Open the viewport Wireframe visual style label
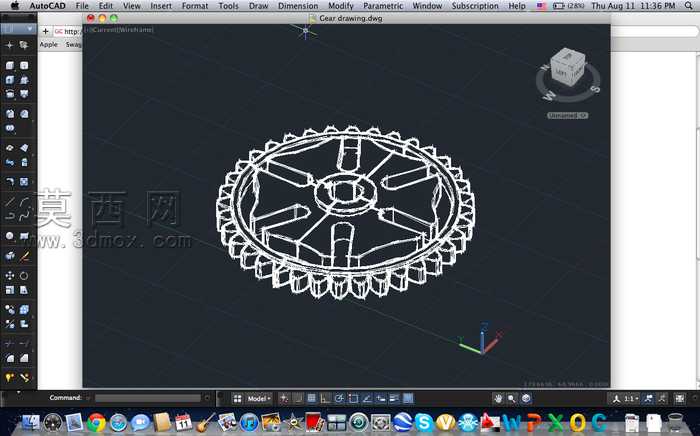This screenshot has width=700, height=436. click(138, 29)
